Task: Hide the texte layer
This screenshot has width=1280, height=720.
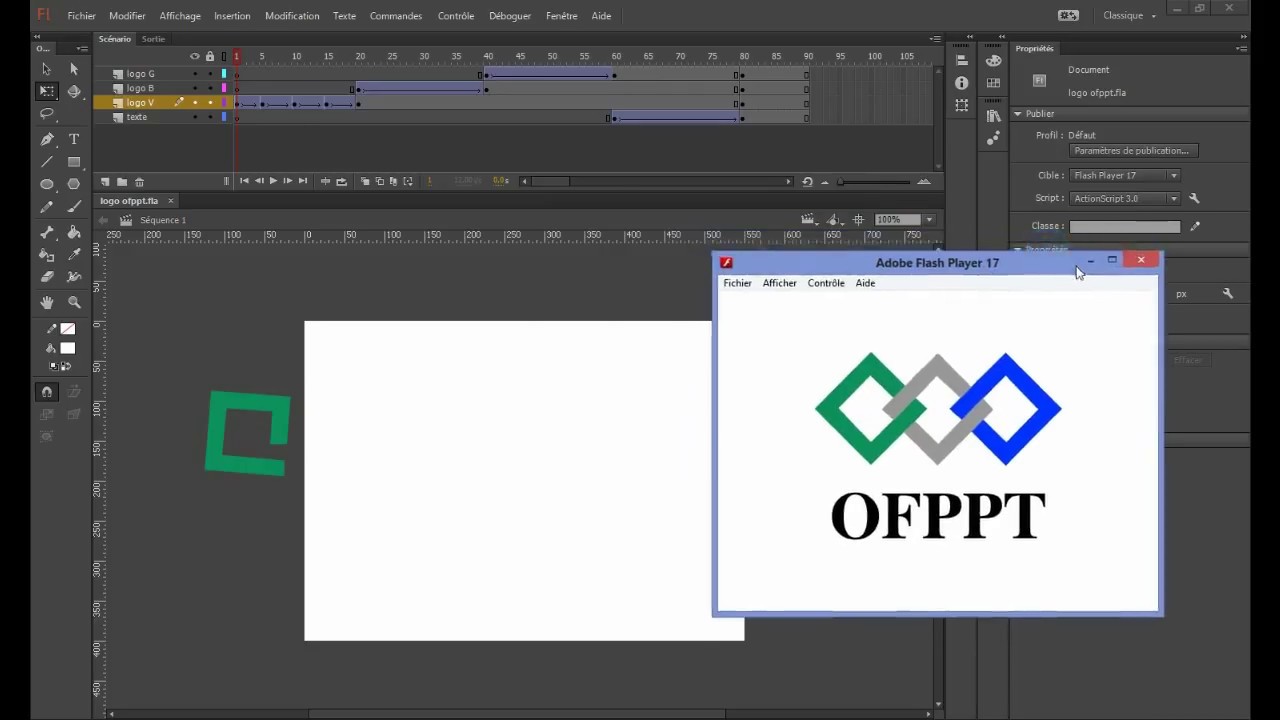Action: (195, 117)
